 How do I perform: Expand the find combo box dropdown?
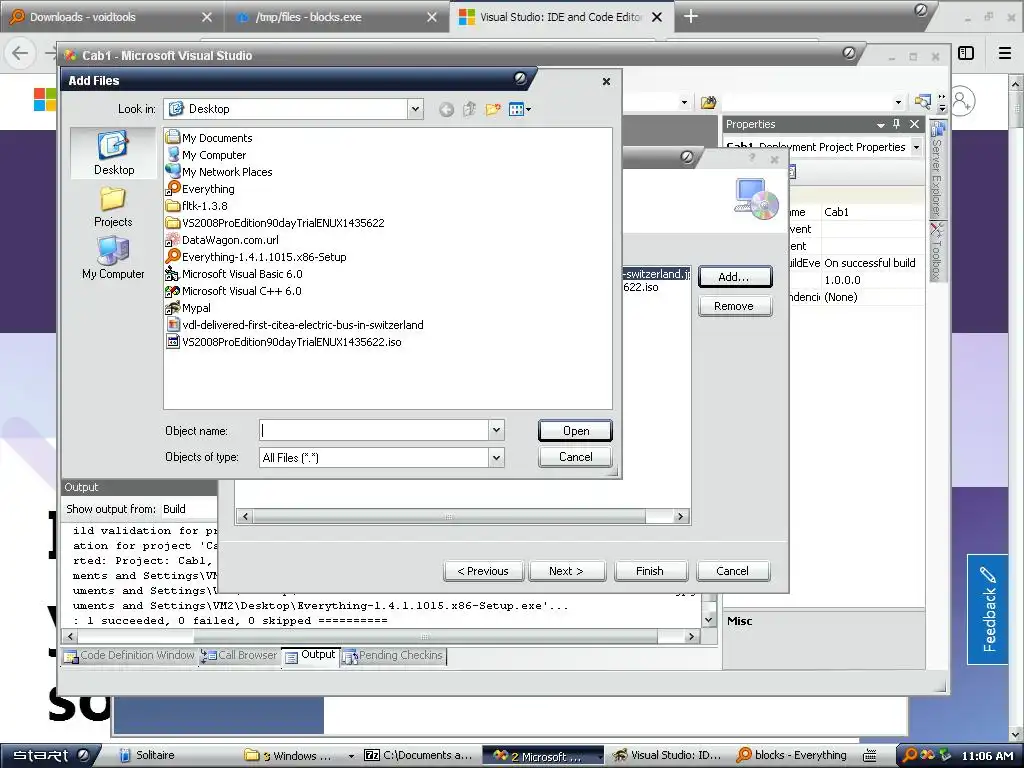(898, 102)
